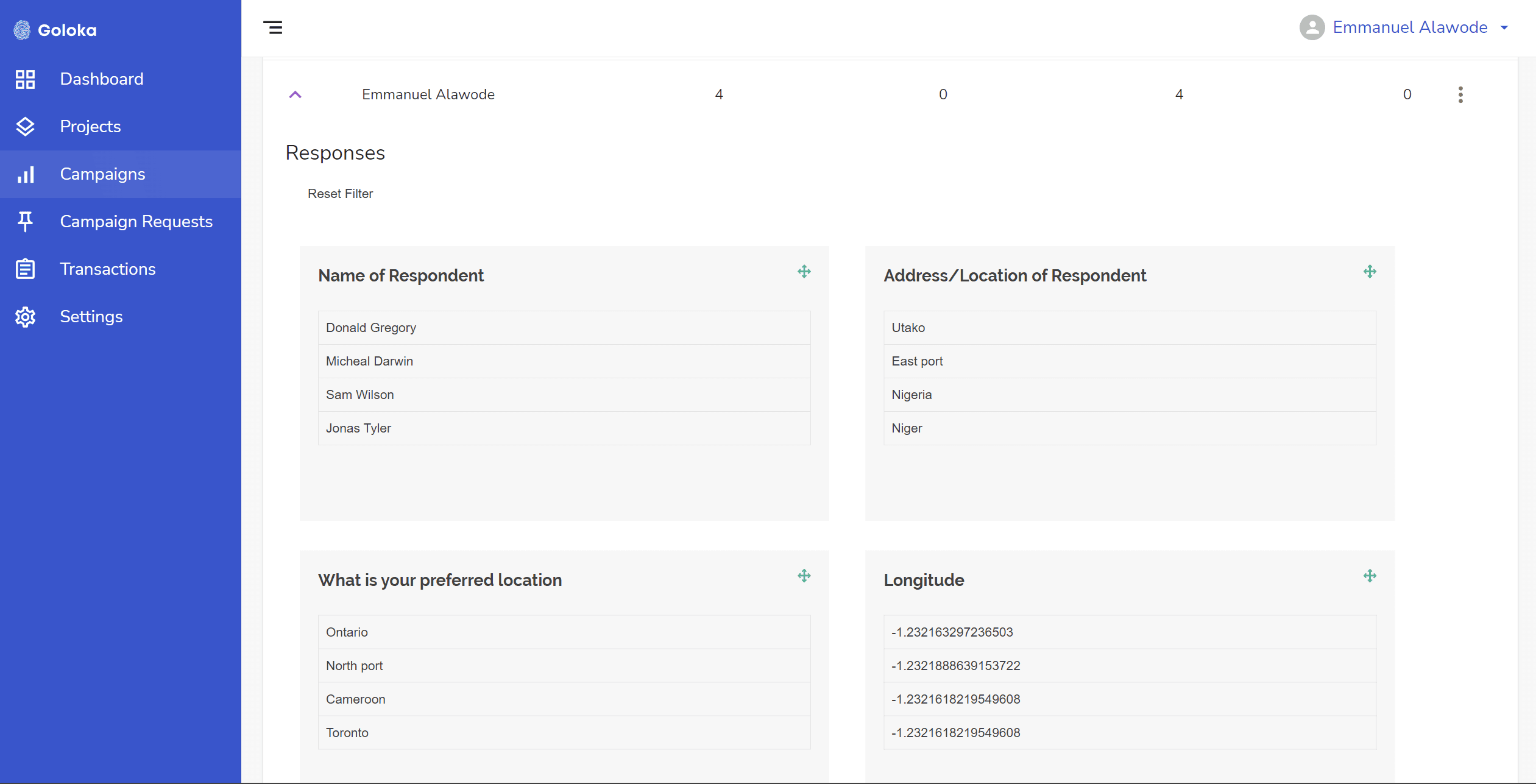Viewport: 1536px width, 784px height.
Task: Click move icon on preferred location card
Action: [x=804, y=576]
